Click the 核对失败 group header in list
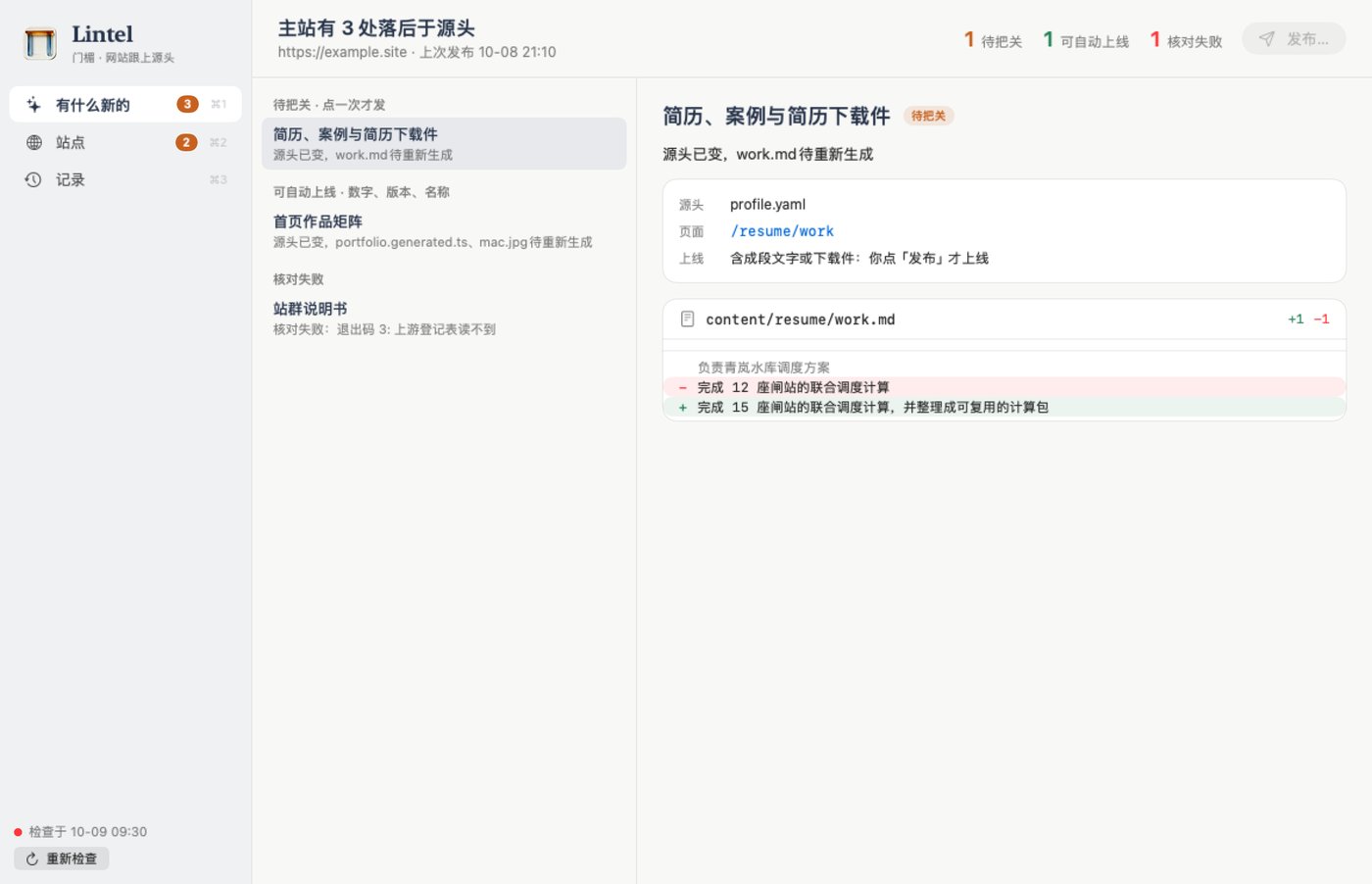The width and height of the screenshot is (1372, 884). pos(298,279)
